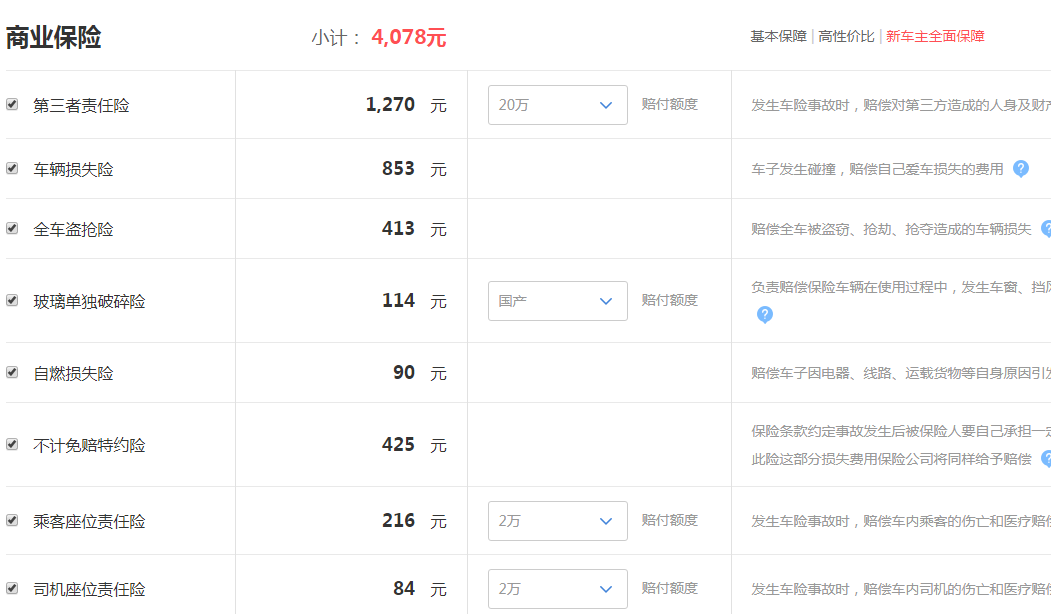
Task: Click the 425 price value
Action: click(x=398, y=444)
